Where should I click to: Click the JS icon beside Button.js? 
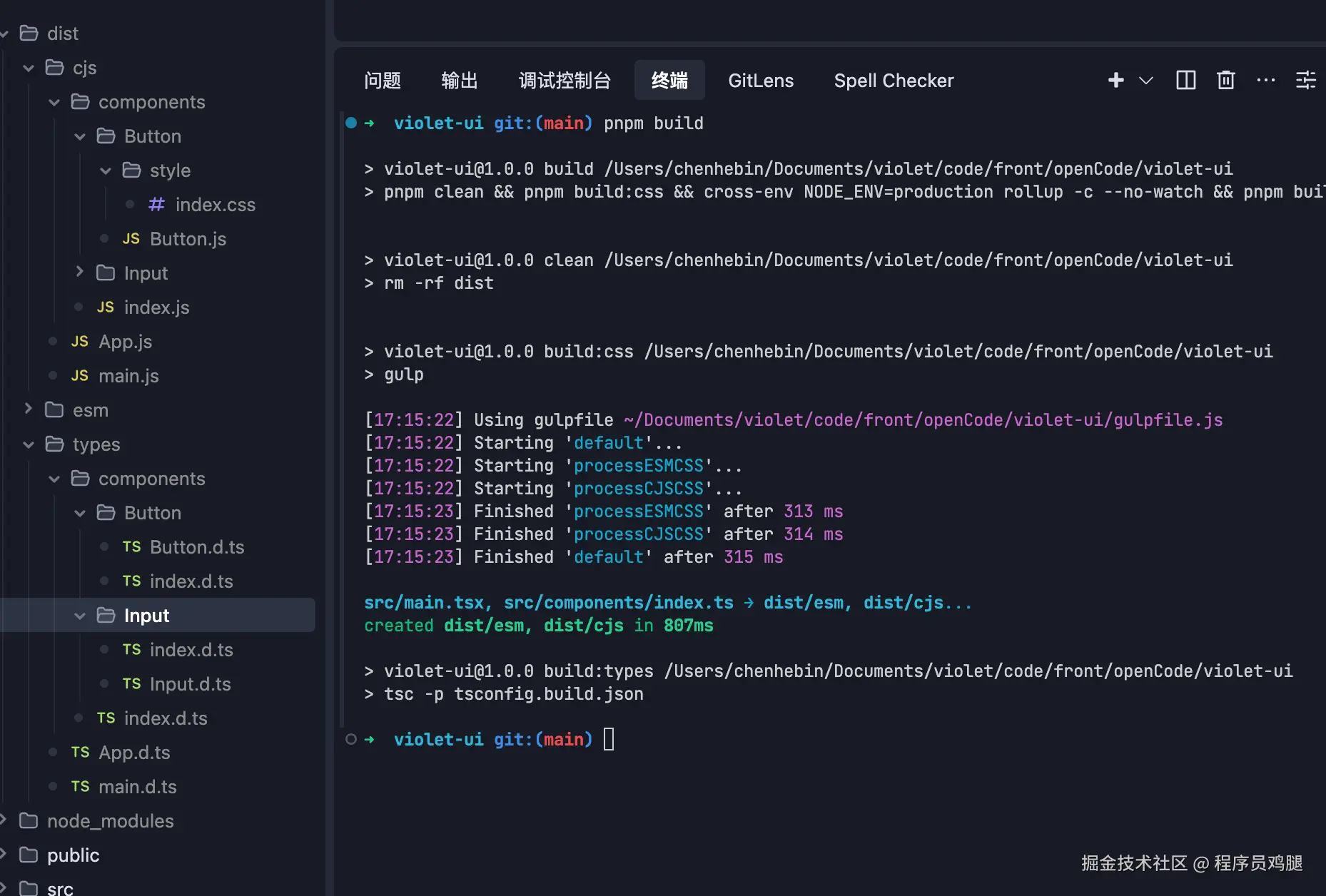tap(131, 239)
